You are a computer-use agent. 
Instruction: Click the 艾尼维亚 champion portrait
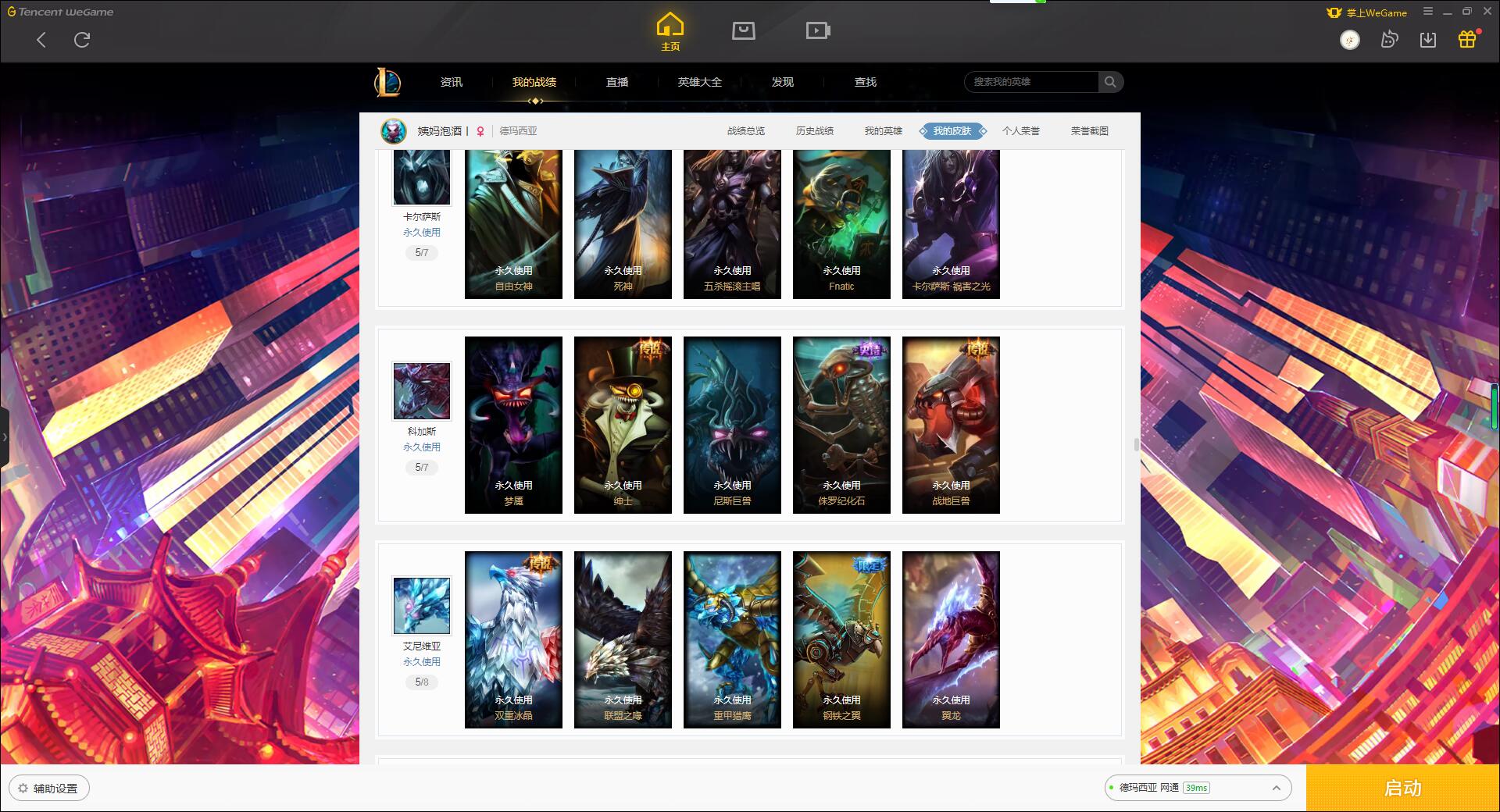pos(422,605)
